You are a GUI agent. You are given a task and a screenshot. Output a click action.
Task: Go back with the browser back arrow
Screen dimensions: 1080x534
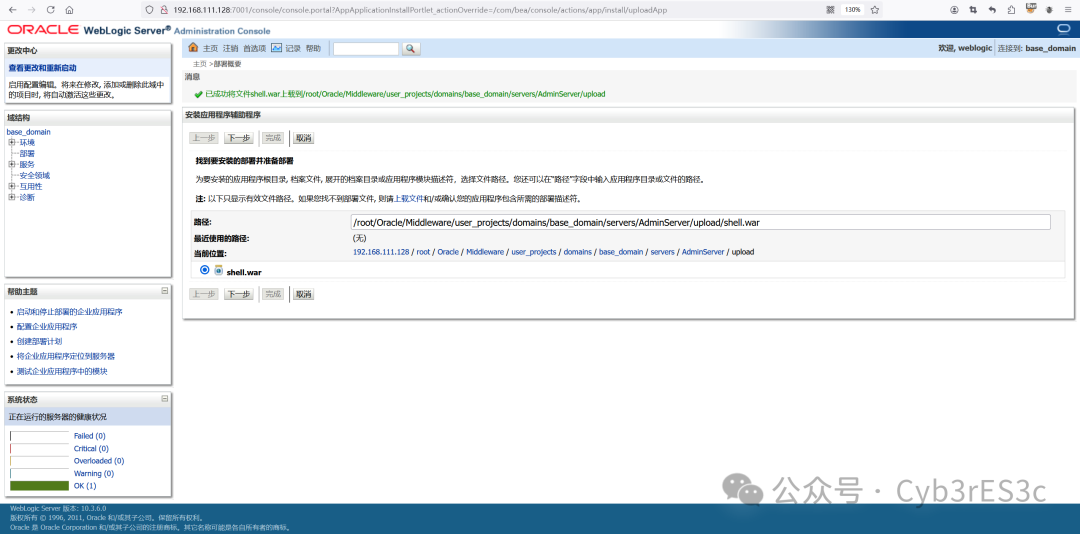[x=14, y=10]
